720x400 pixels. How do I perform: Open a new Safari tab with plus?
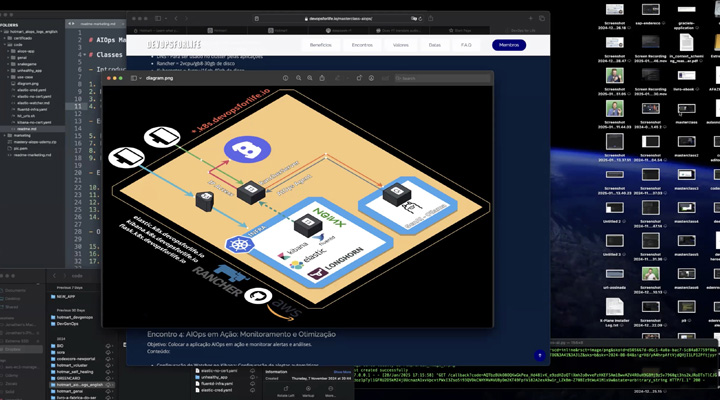(x=530, y=18)
